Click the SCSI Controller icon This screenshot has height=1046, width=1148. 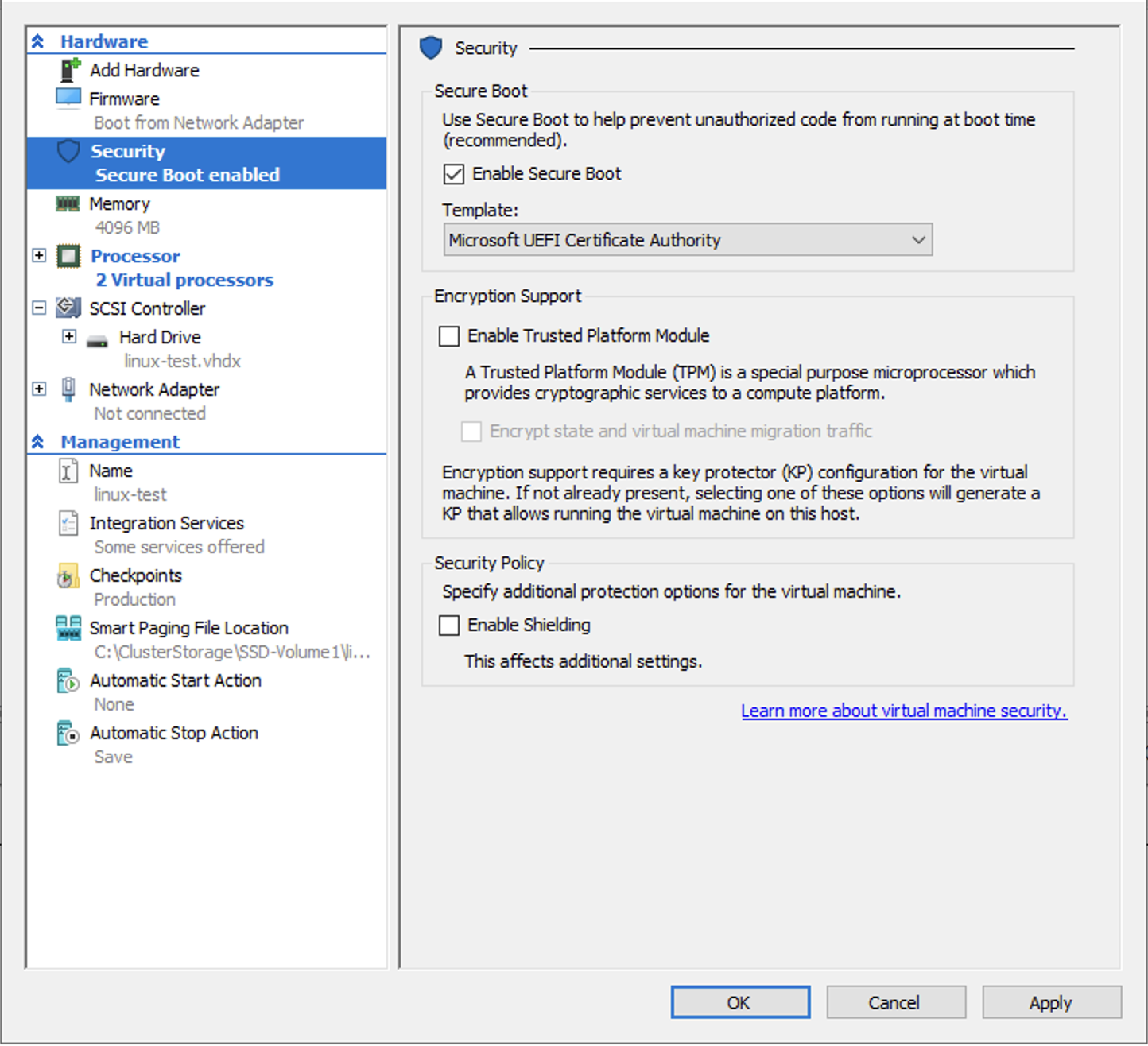point(68,308)
